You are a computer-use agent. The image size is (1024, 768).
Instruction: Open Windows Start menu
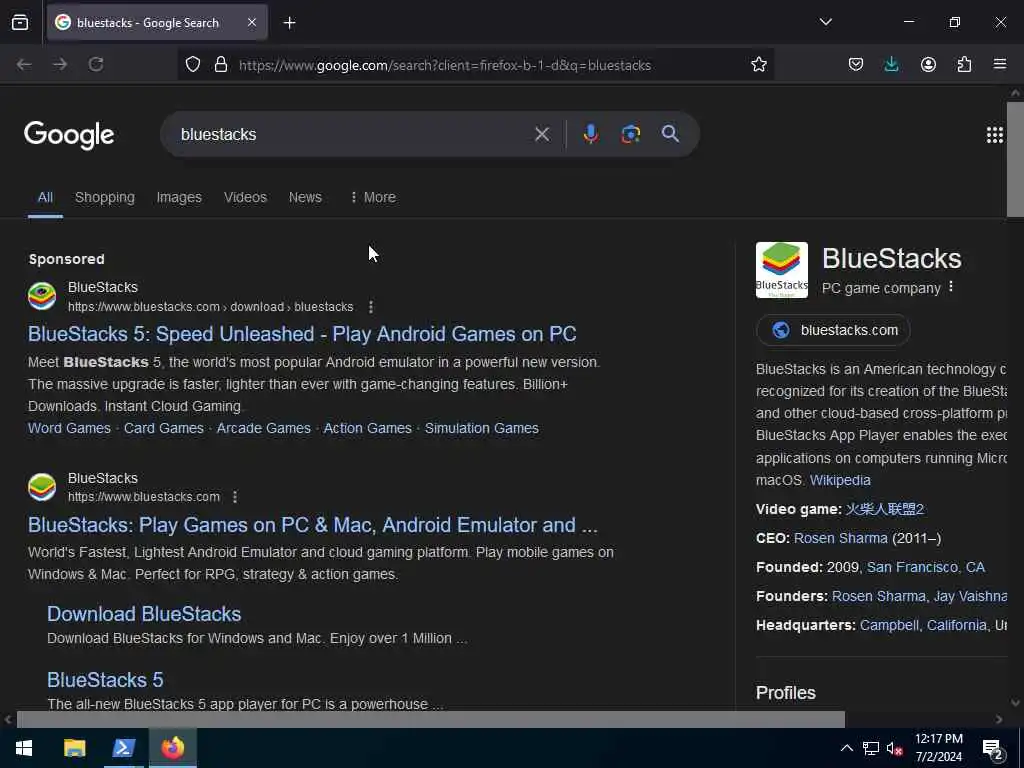pos(24,748)
